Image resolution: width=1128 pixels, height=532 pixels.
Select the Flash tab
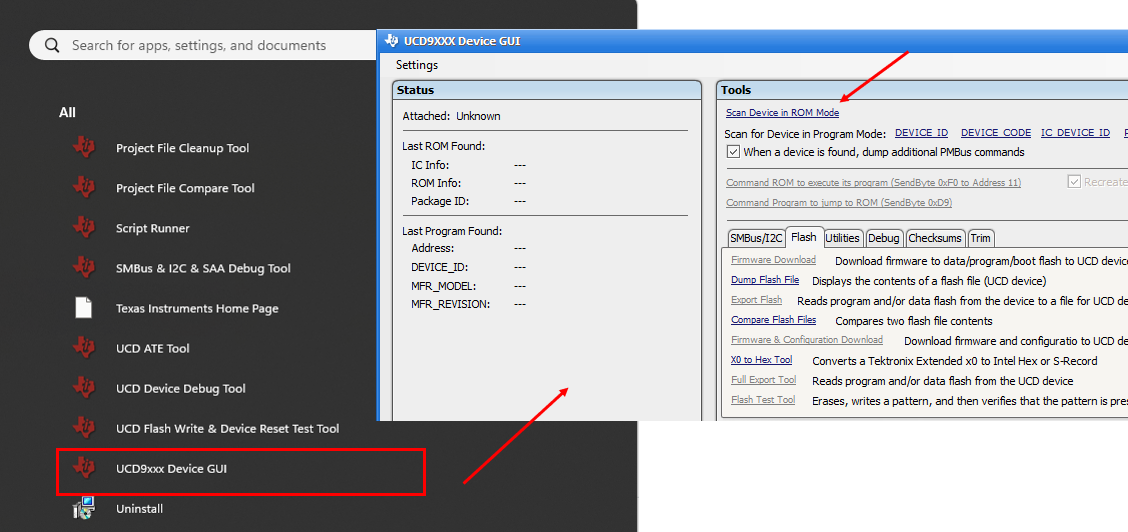point(804,237)
